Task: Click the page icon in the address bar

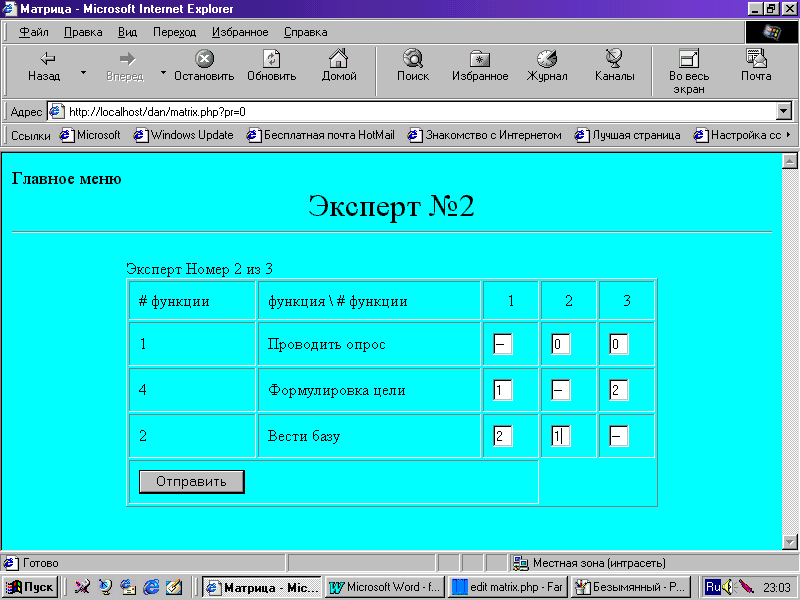Action: (56, 111)
